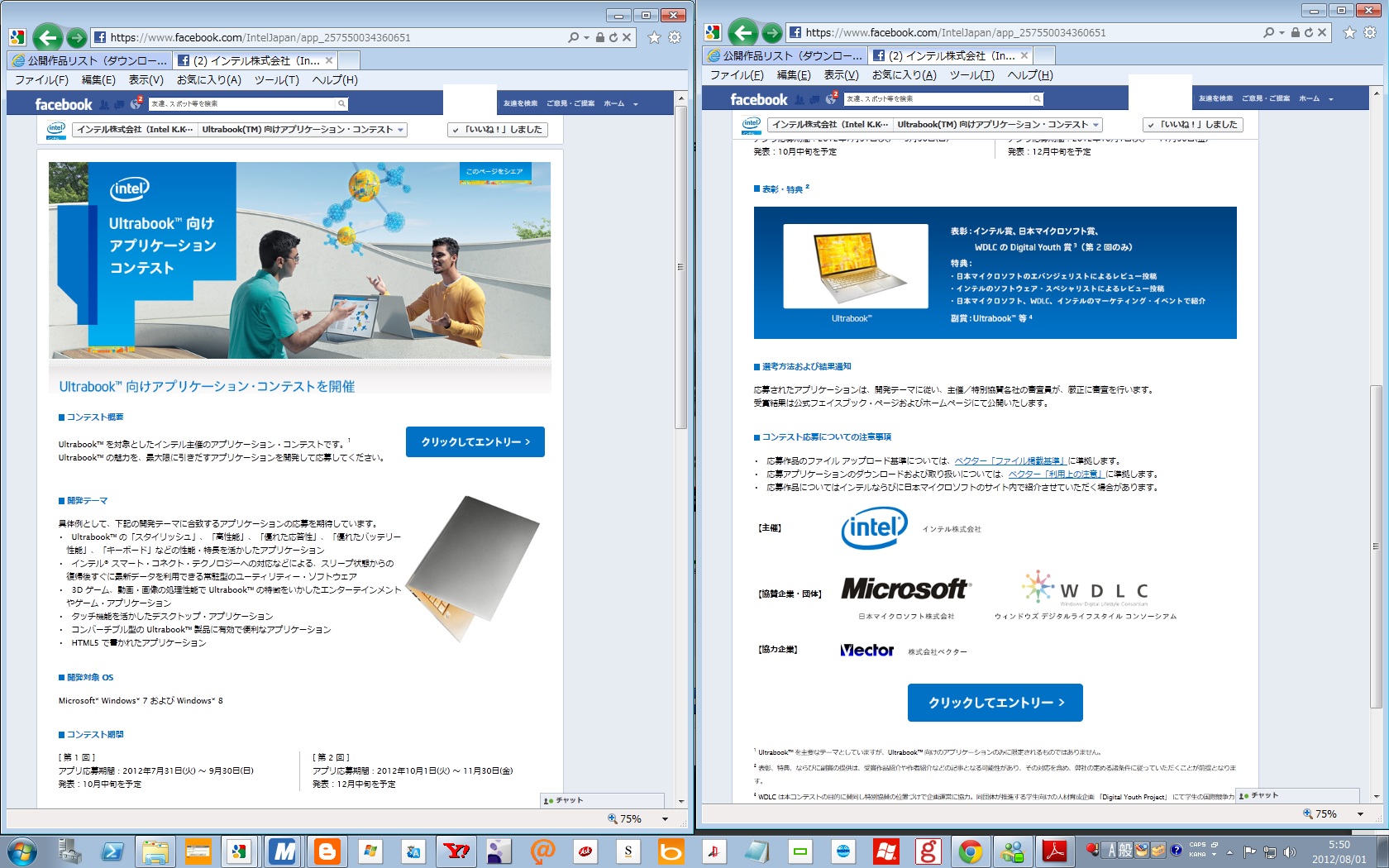The height and width of the screenshot is (868, 1389).
Task: Open Adobe Reader from the taskbar
Action: coord(1055,851)
